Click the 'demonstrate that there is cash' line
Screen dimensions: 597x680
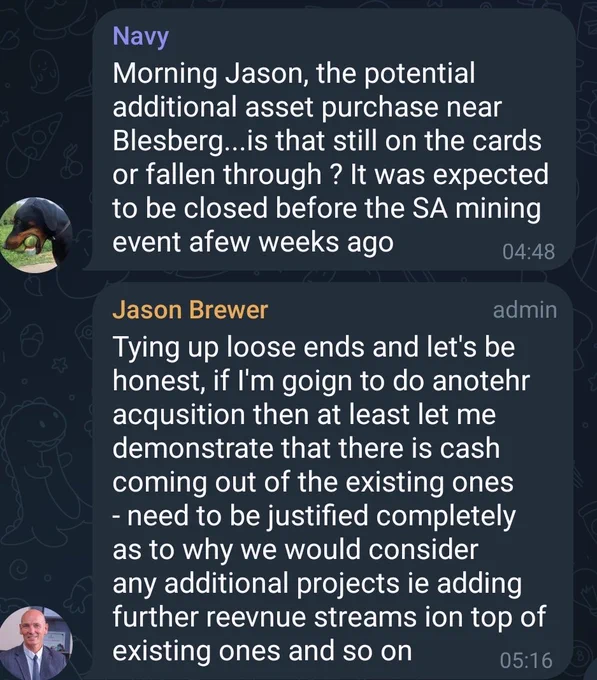click(x=306, y=448)
